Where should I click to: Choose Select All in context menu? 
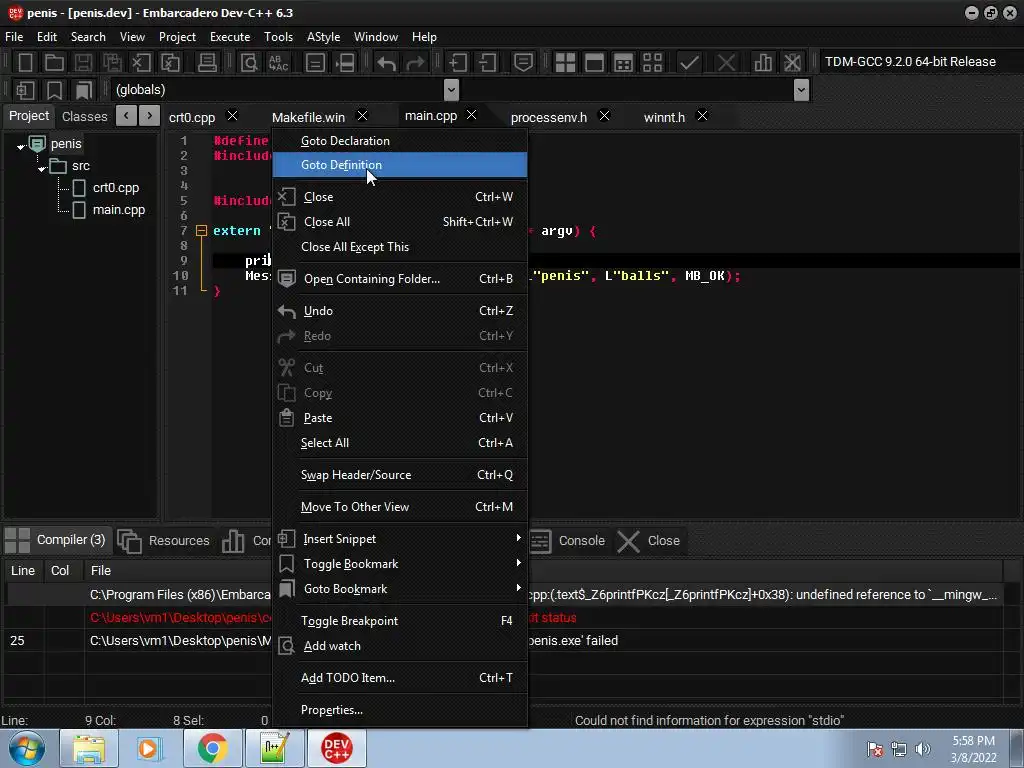tap(400, 443)
